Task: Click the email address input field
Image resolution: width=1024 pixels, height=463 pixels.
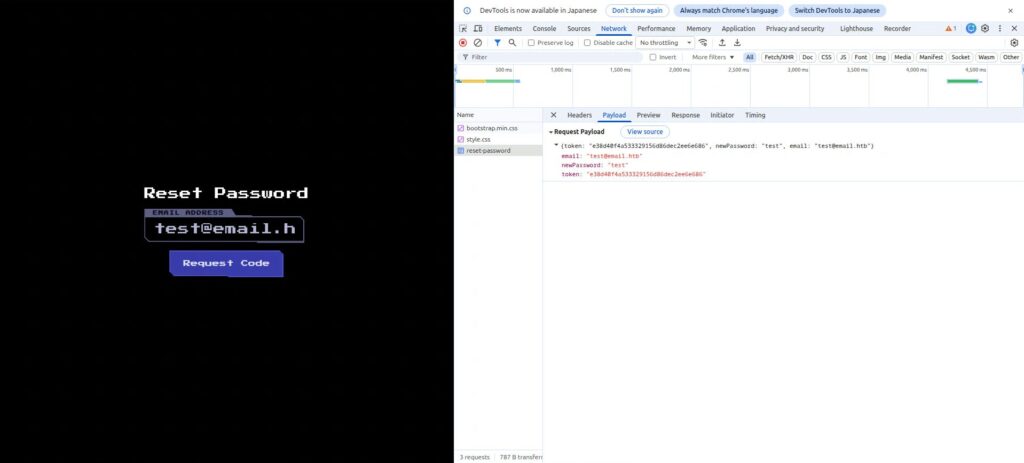Action: tap(225, 229)
